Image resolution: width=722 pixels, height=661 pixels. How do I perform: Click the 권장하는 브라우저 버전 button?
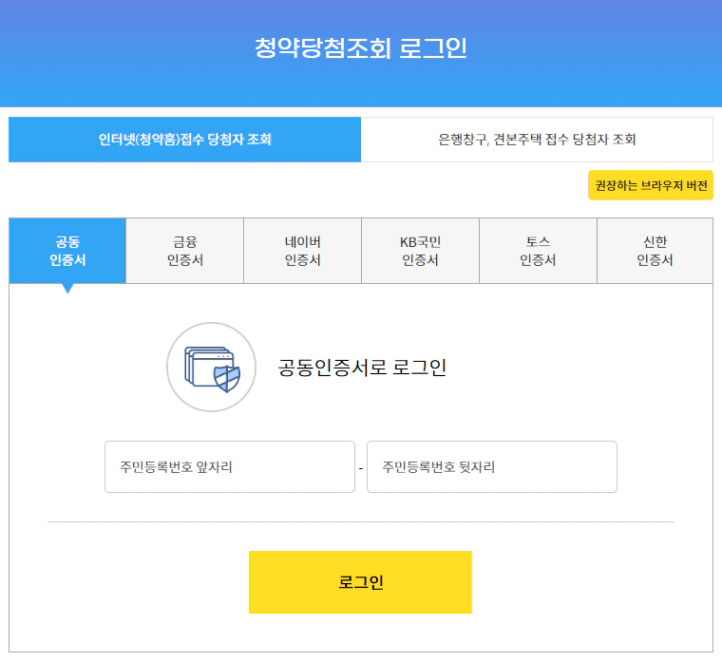tap(651, 185)
